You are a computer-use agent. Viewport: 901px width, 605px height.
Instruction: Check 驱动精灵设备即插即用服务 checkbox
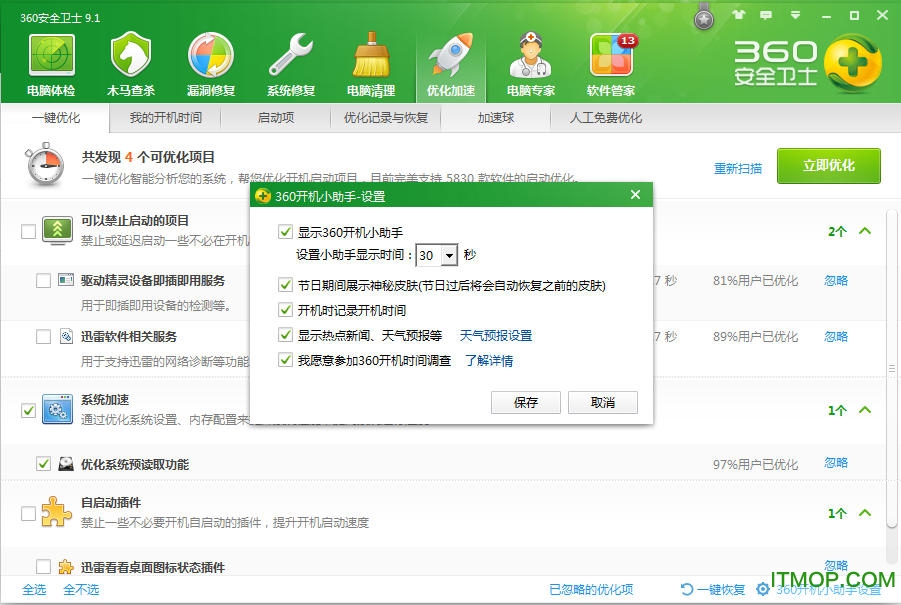43,280
